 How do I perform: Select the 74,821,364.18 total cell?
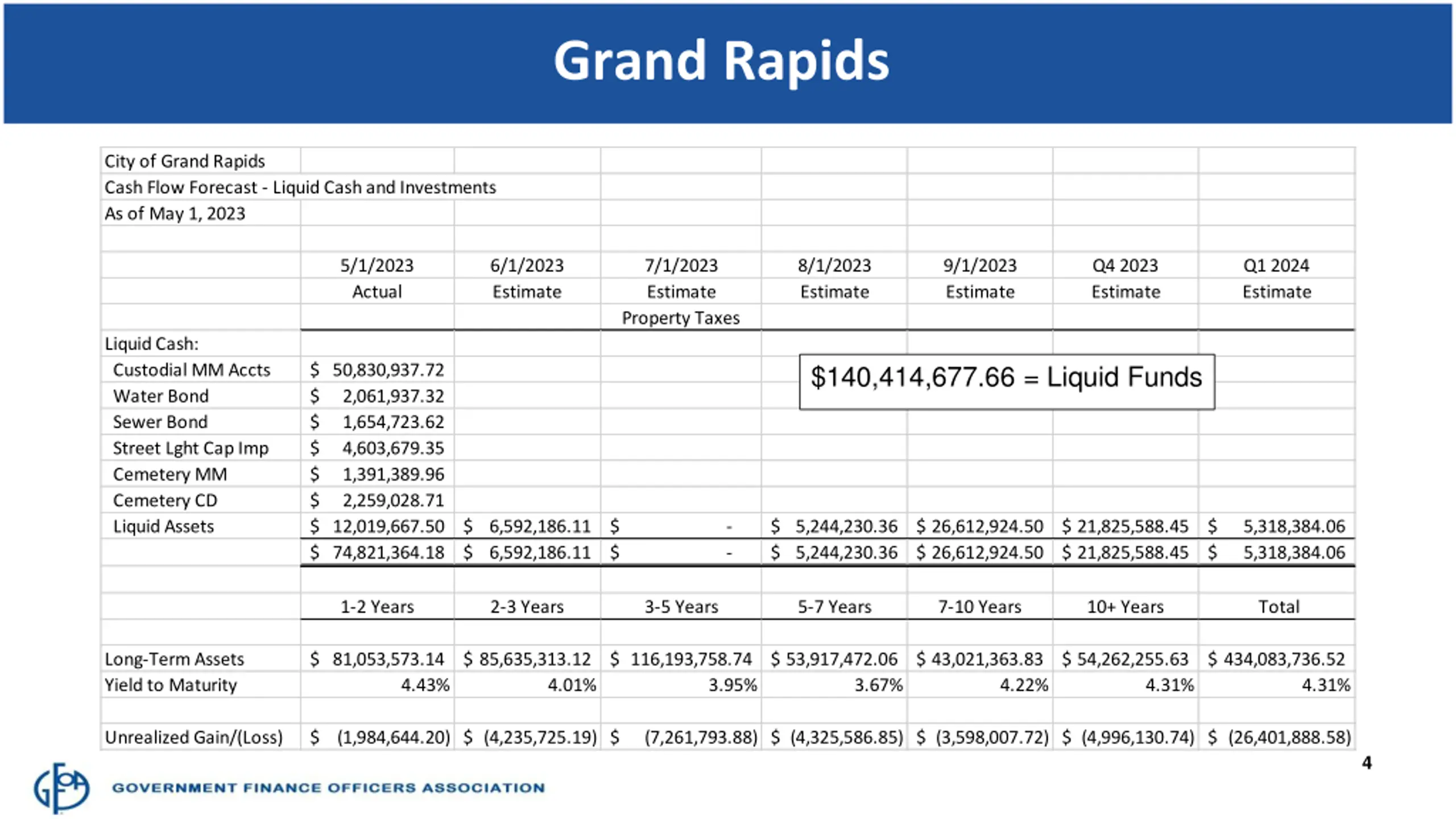[377, 552]
